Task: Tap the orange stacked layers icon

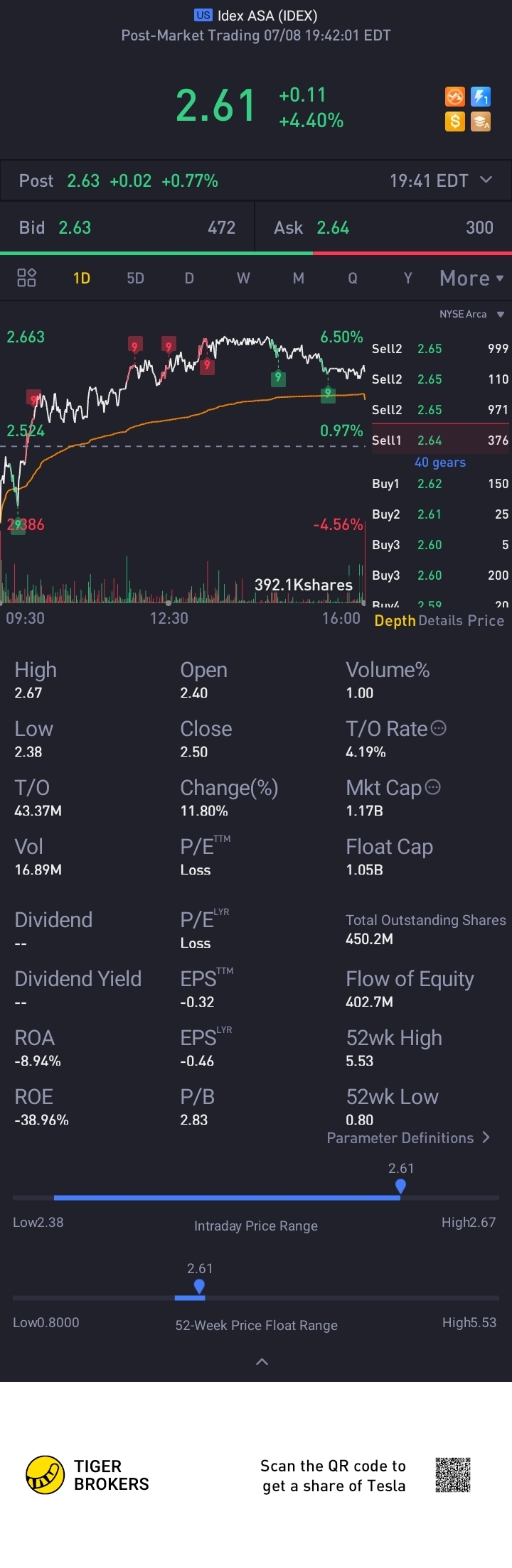Action: click(481, 121)
